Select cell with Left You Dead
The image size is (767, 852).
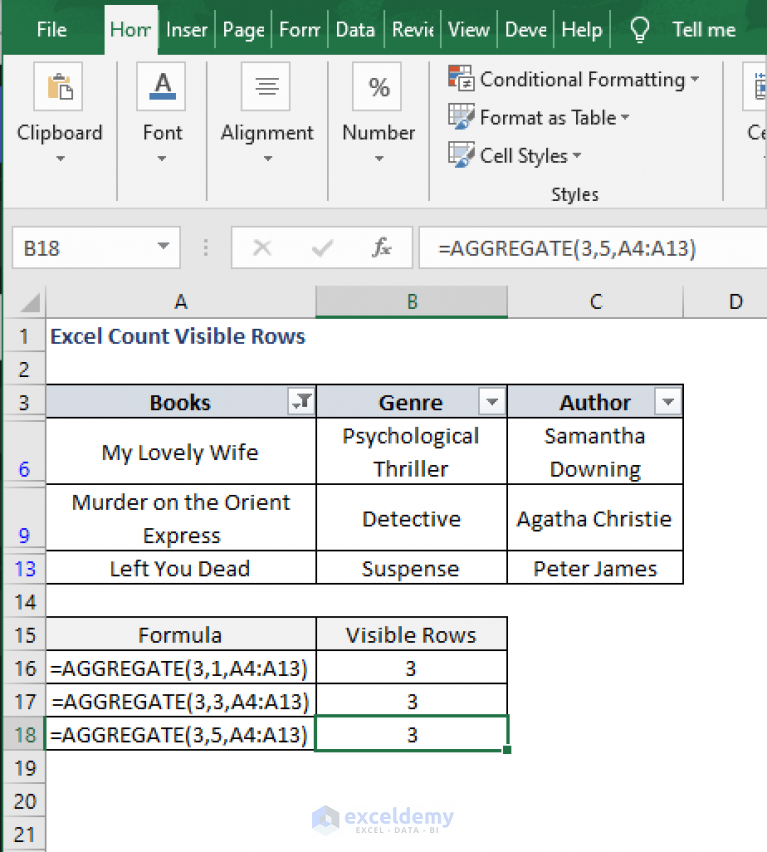tap(181, 568)
